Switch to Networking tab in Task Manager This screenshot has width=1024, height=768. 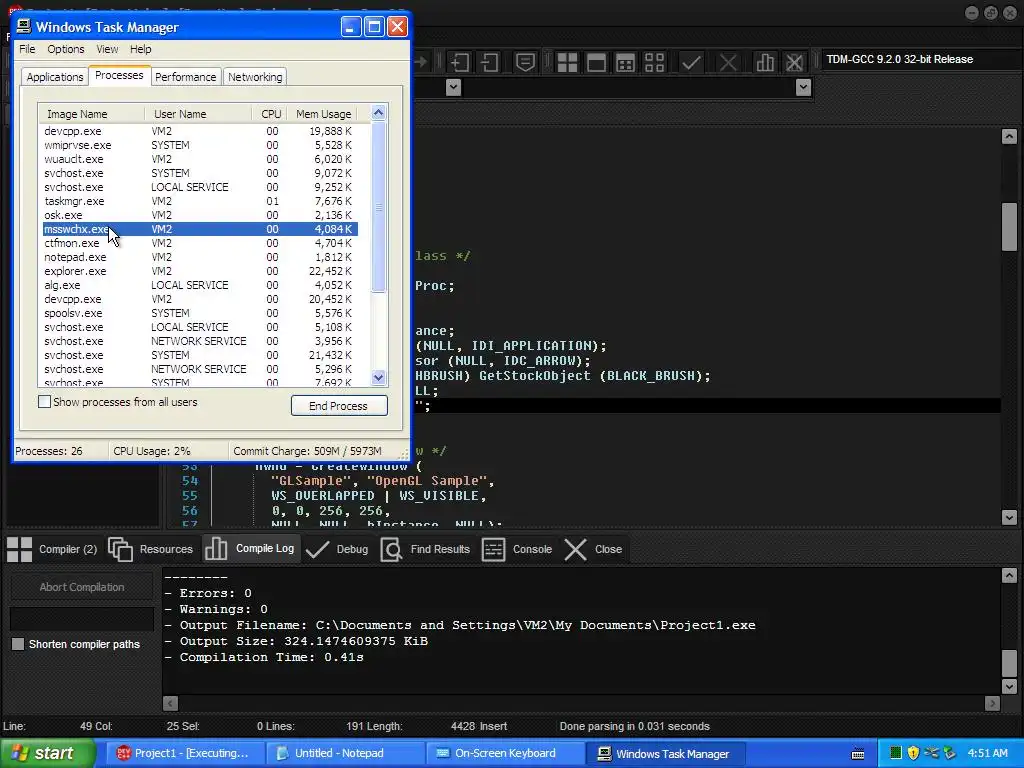255,77
